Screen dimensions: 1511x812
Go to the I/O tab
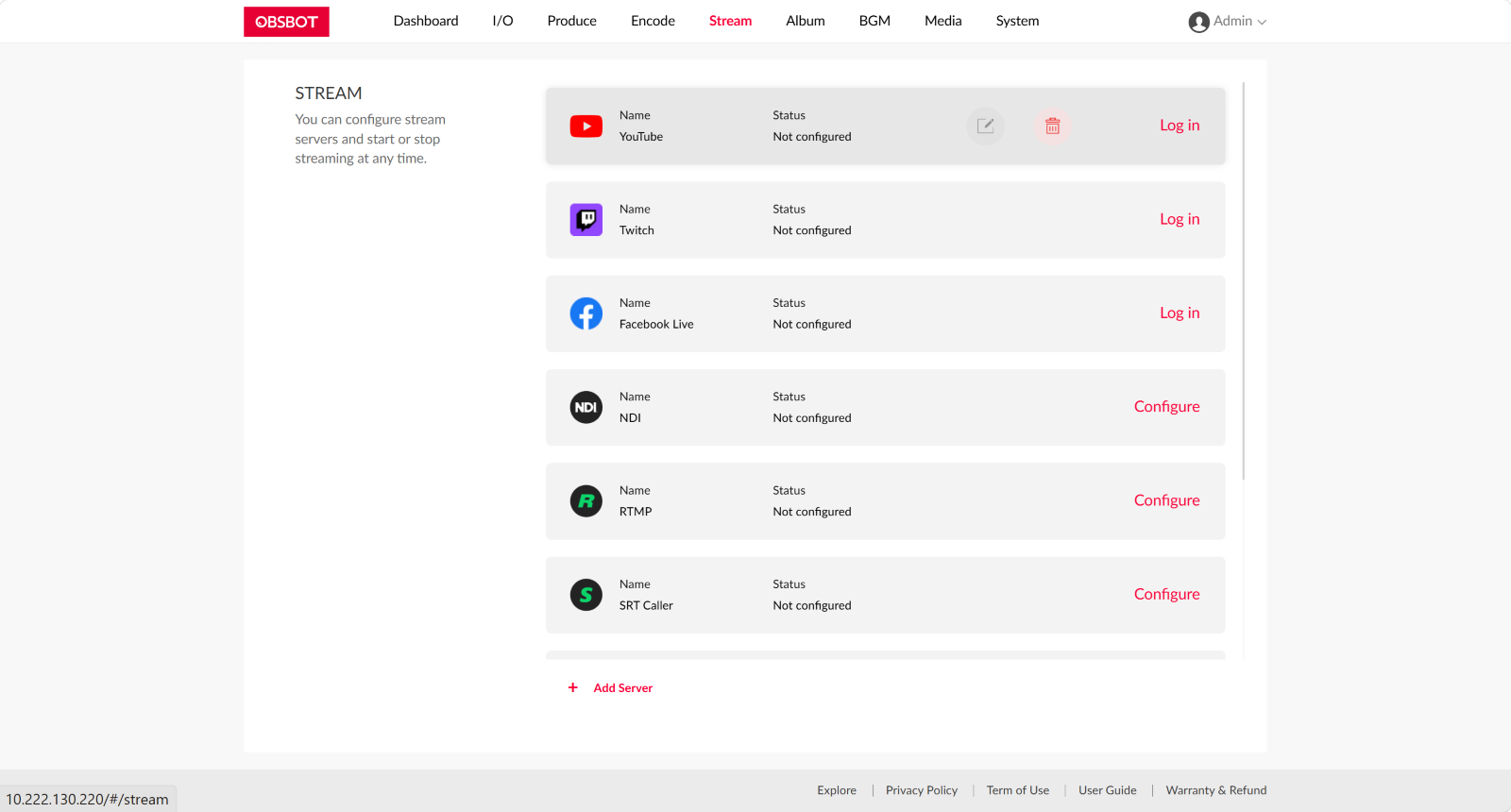[503, 21]
